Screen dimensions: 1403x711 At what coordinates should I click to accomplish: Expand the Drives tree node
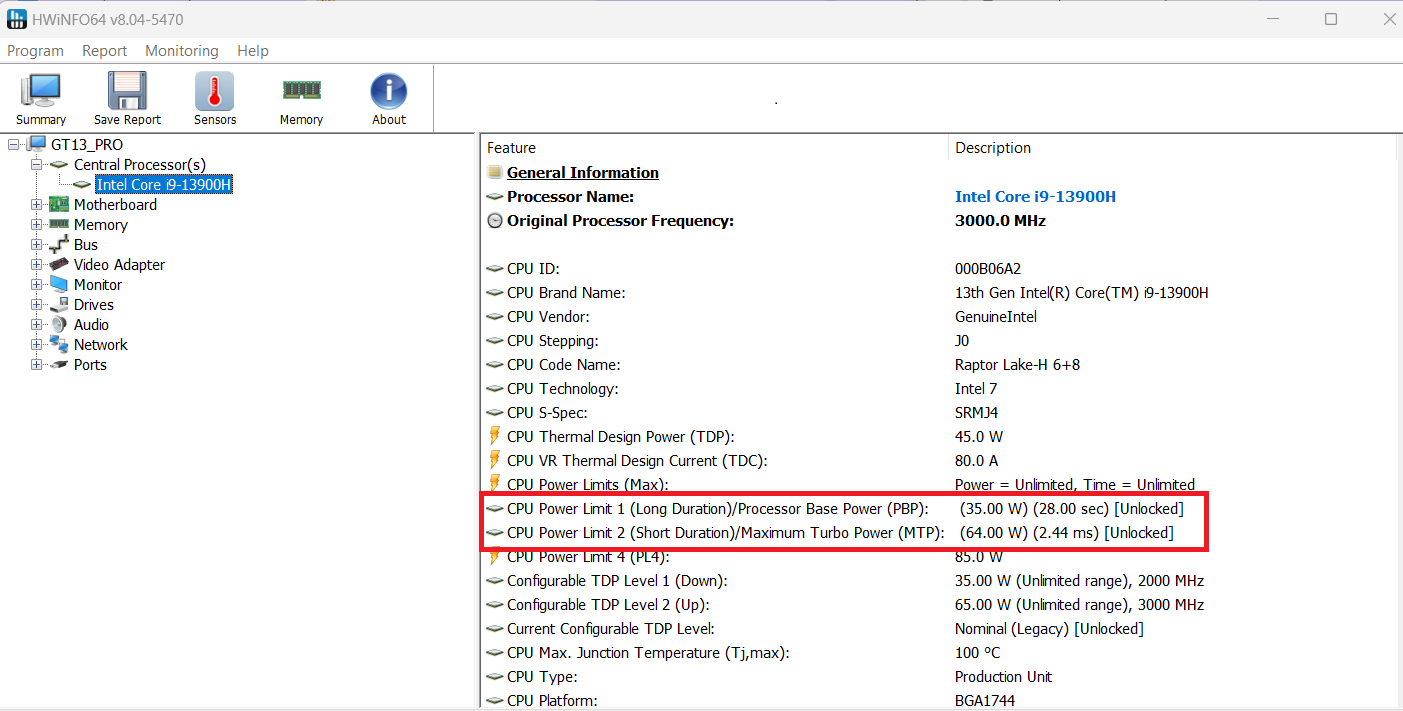coord(36,304)
